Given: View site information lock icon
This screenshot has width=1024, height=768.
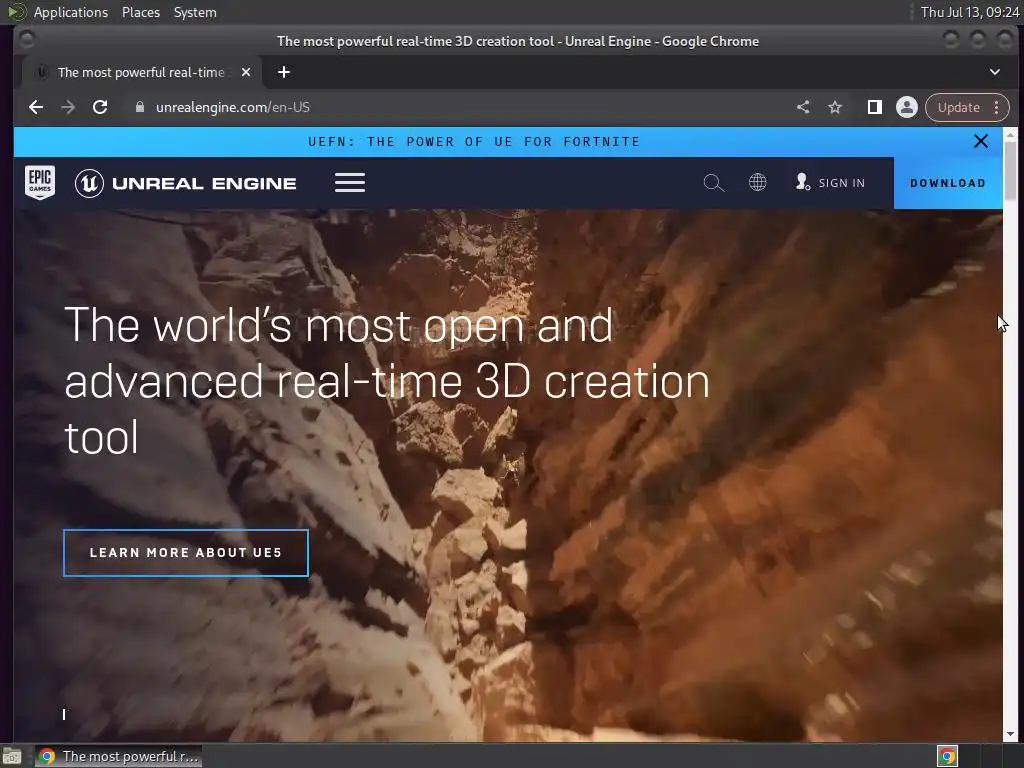Looking at the screenshot, I should pos(140,107).
